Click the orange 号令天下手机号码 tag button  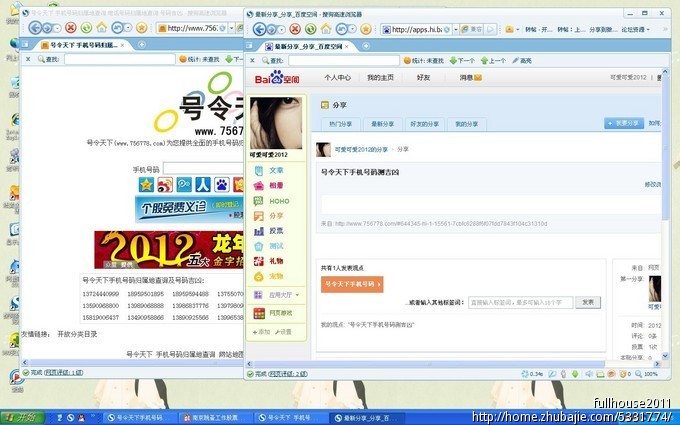352,284
